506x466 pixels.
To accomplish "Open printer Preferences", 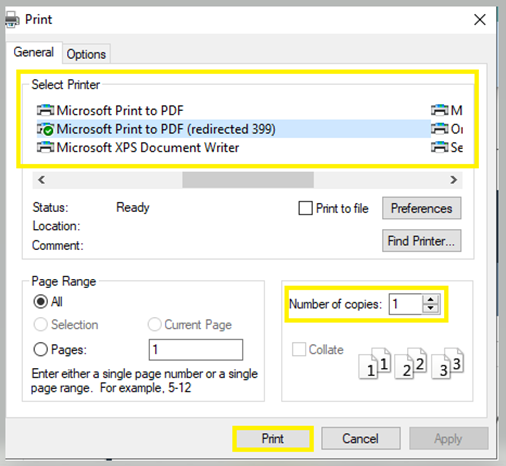I will tap(422, 208).
